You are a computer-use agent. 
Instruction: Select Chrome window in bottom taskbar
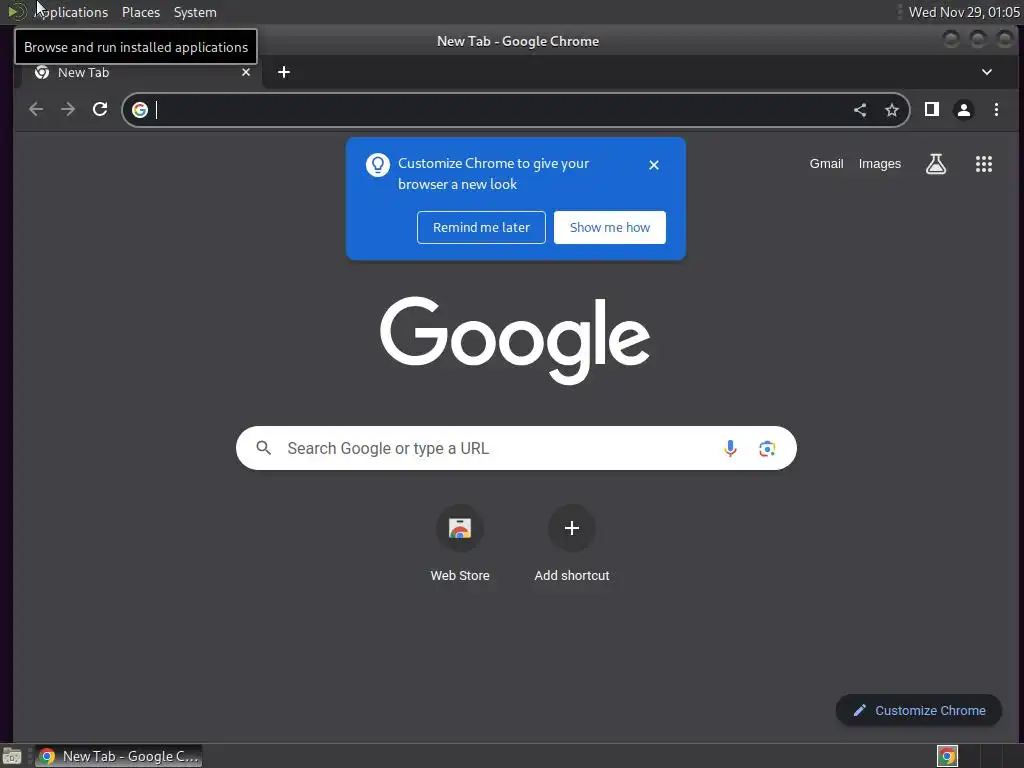pyautogui.click(x=118, y=756)
